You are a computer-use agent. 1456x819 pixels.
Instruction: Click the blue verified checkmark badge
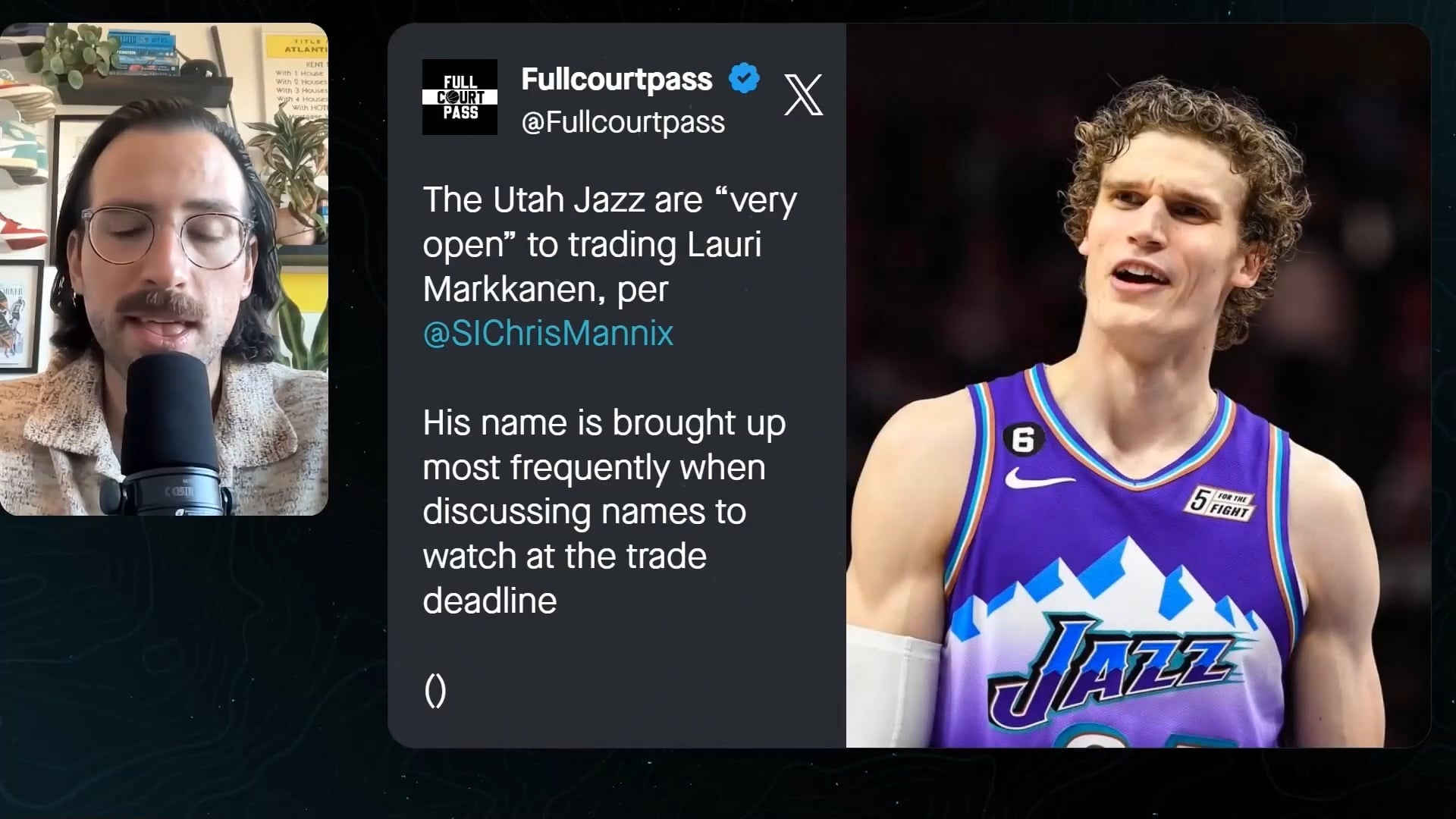pos(744,78)
